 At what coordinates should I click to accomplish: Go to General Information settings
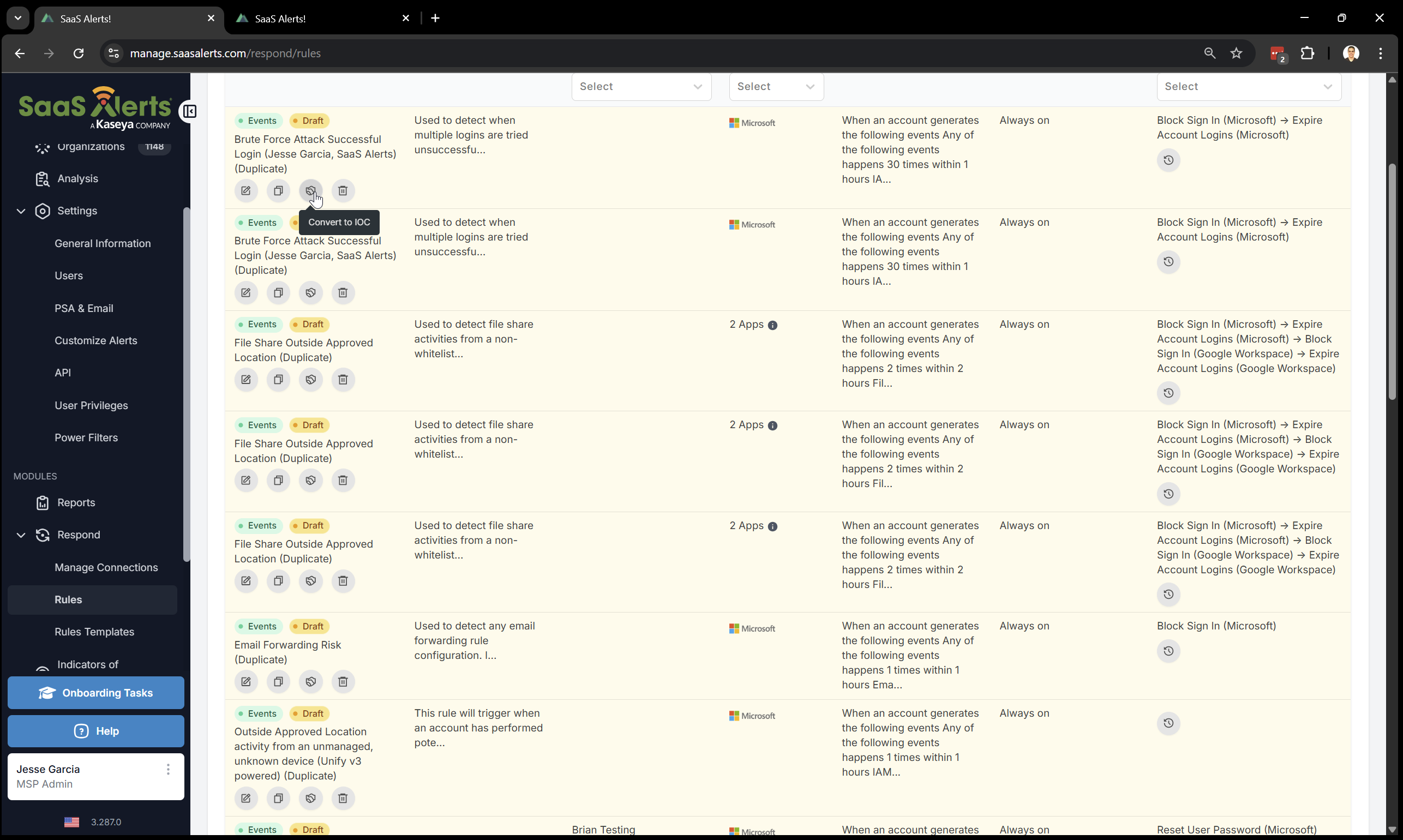(103, 243)
